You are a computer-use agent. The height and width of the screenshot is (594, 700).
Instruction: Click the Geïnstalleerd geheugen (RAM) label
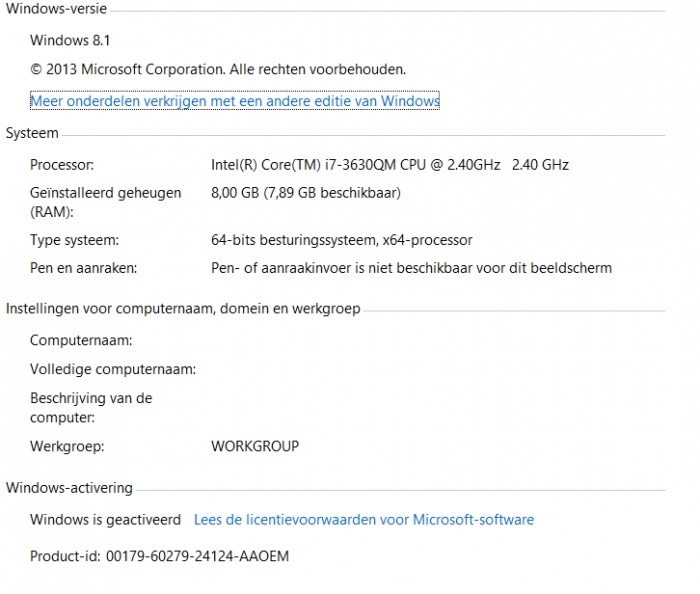105,202
